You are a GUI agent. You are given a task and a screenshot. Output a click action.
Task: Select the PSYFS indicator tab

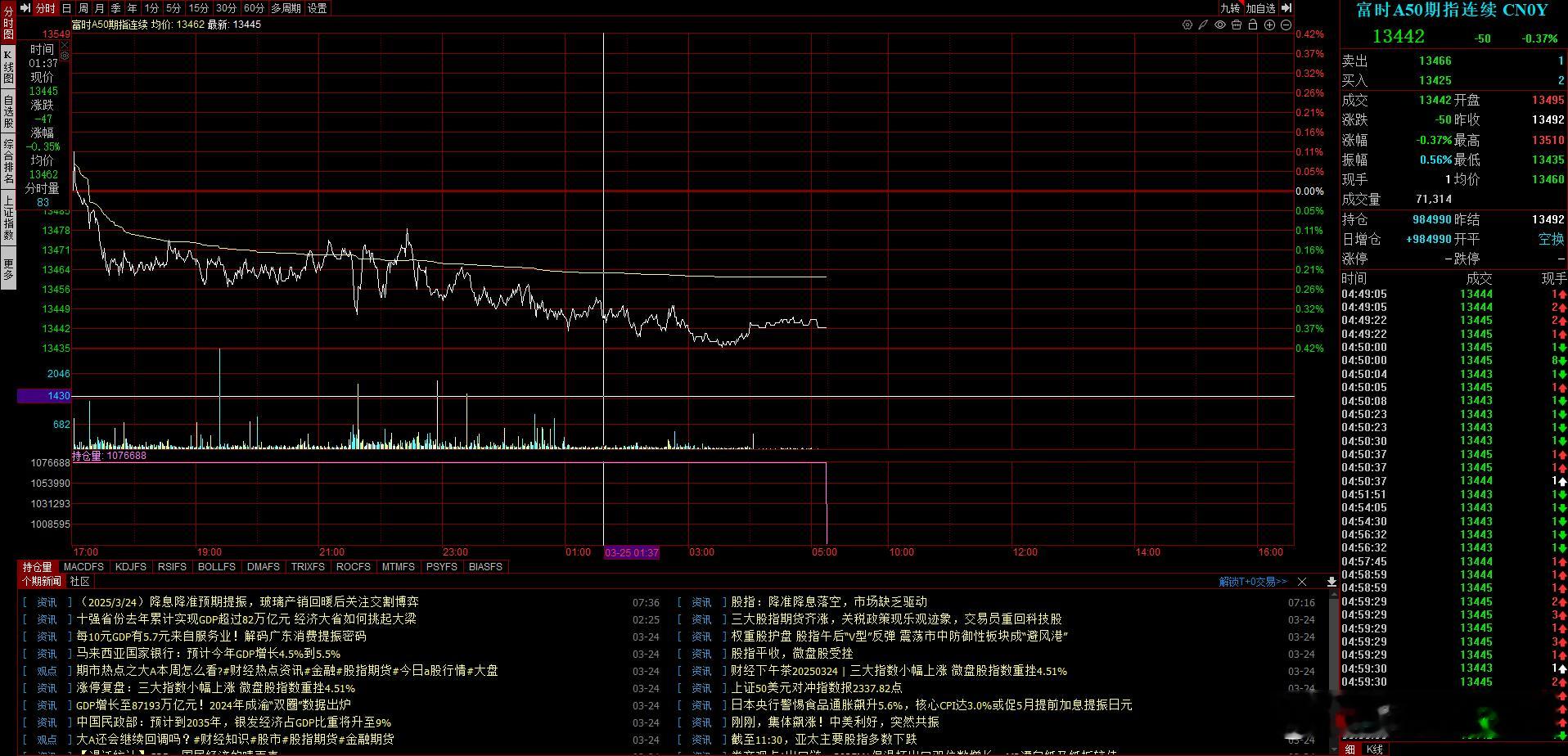click(x=442, y=566)
